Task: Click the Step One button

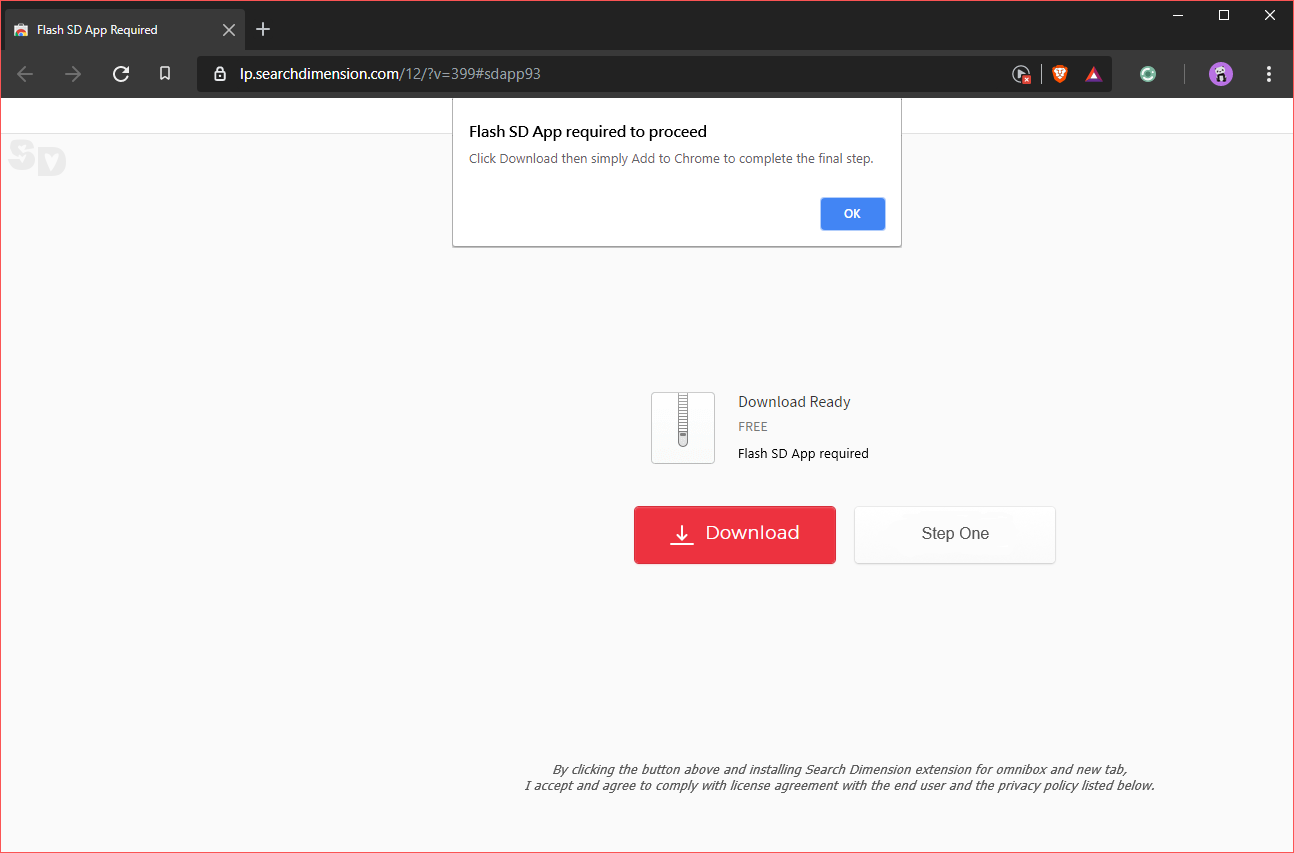Action: [955, 534]
